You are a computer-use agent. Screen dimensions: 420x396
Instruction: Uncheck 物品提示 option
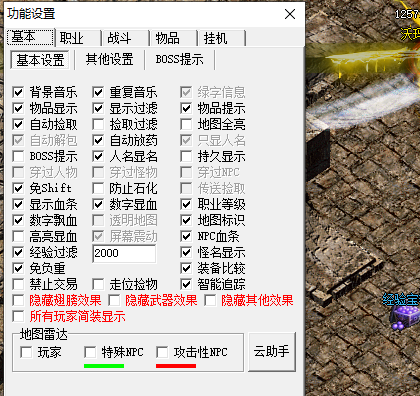coord(186,108)
